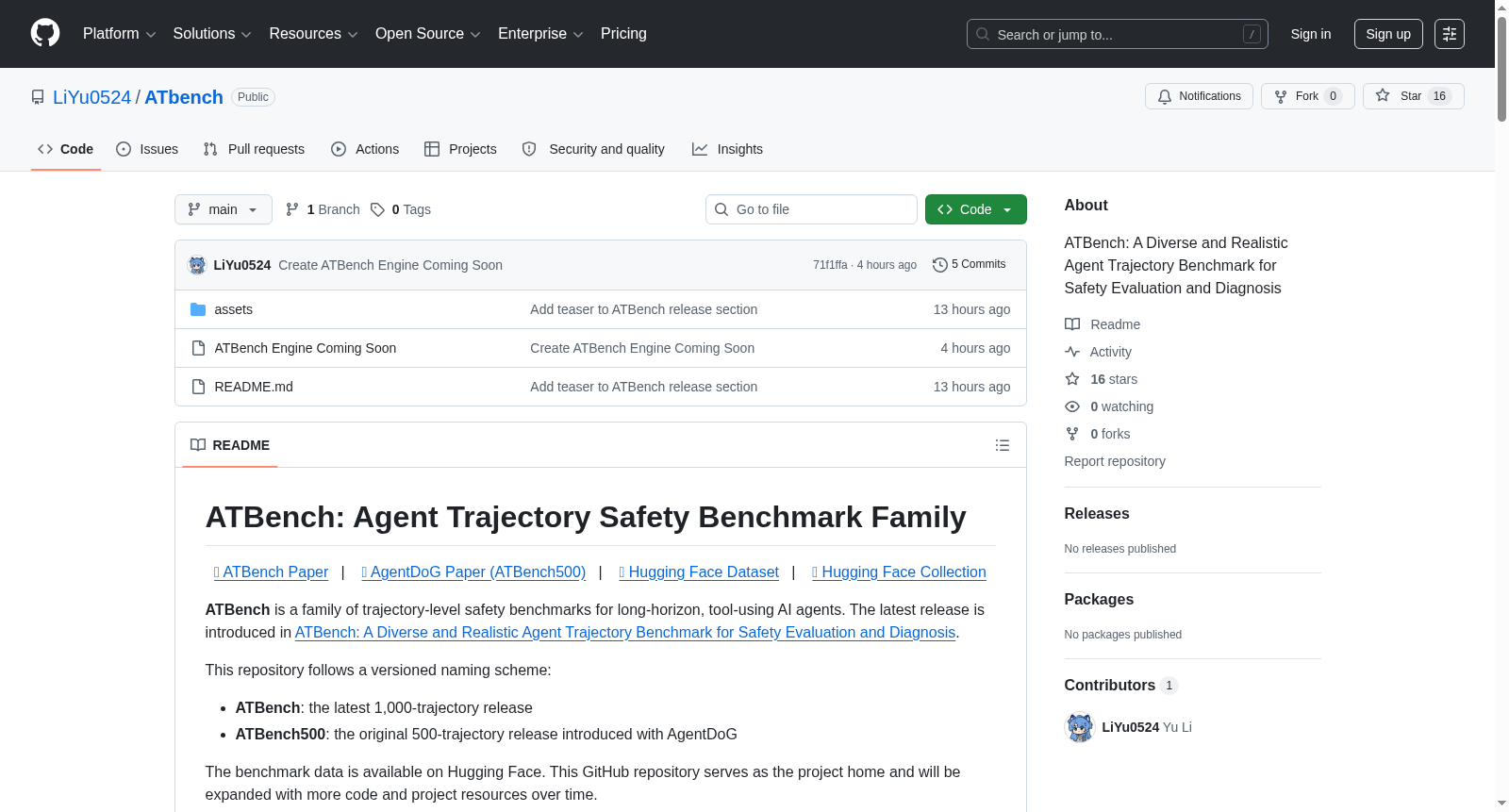Open the Actions tab
Viewport: 1509px width, 812px height.
tap(365, 149)
